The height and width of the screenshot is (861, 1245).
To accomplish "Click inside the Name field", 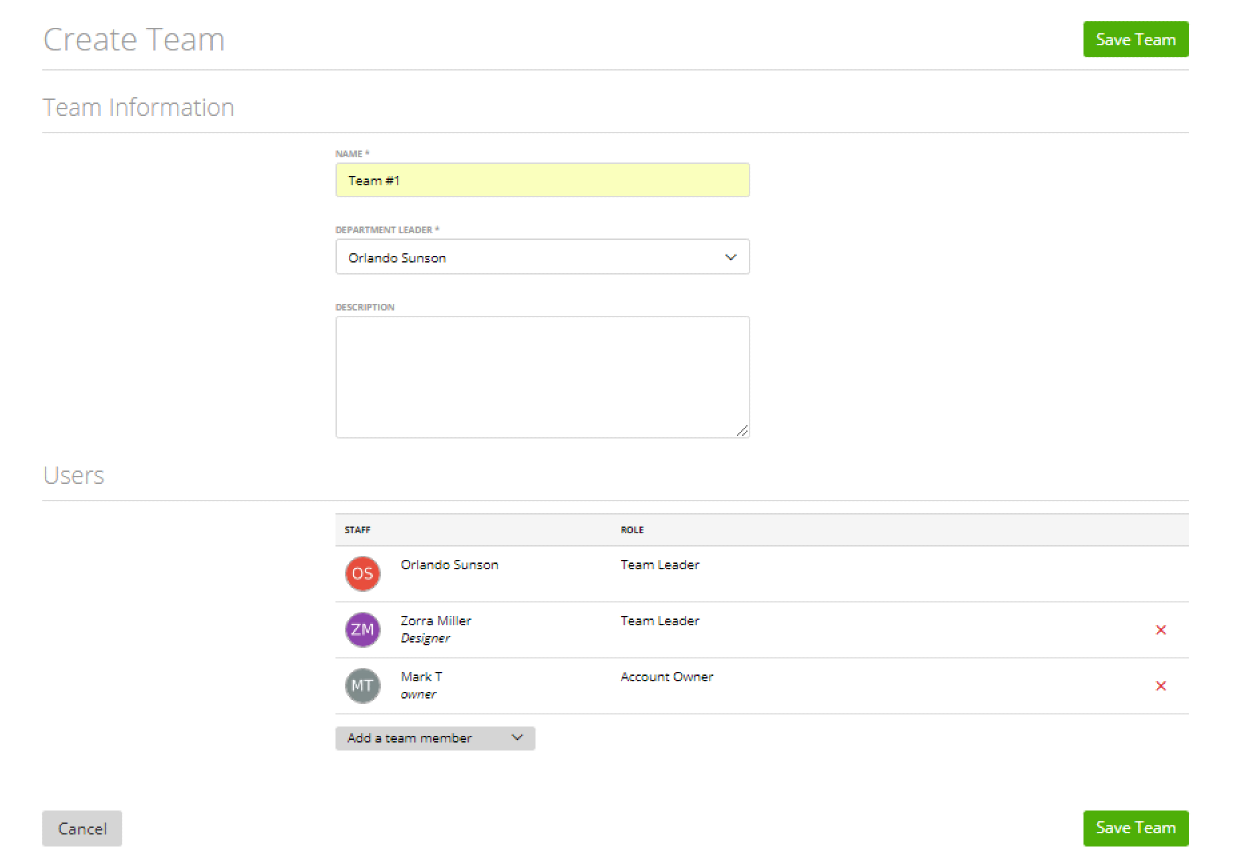I will pos(543,180).
